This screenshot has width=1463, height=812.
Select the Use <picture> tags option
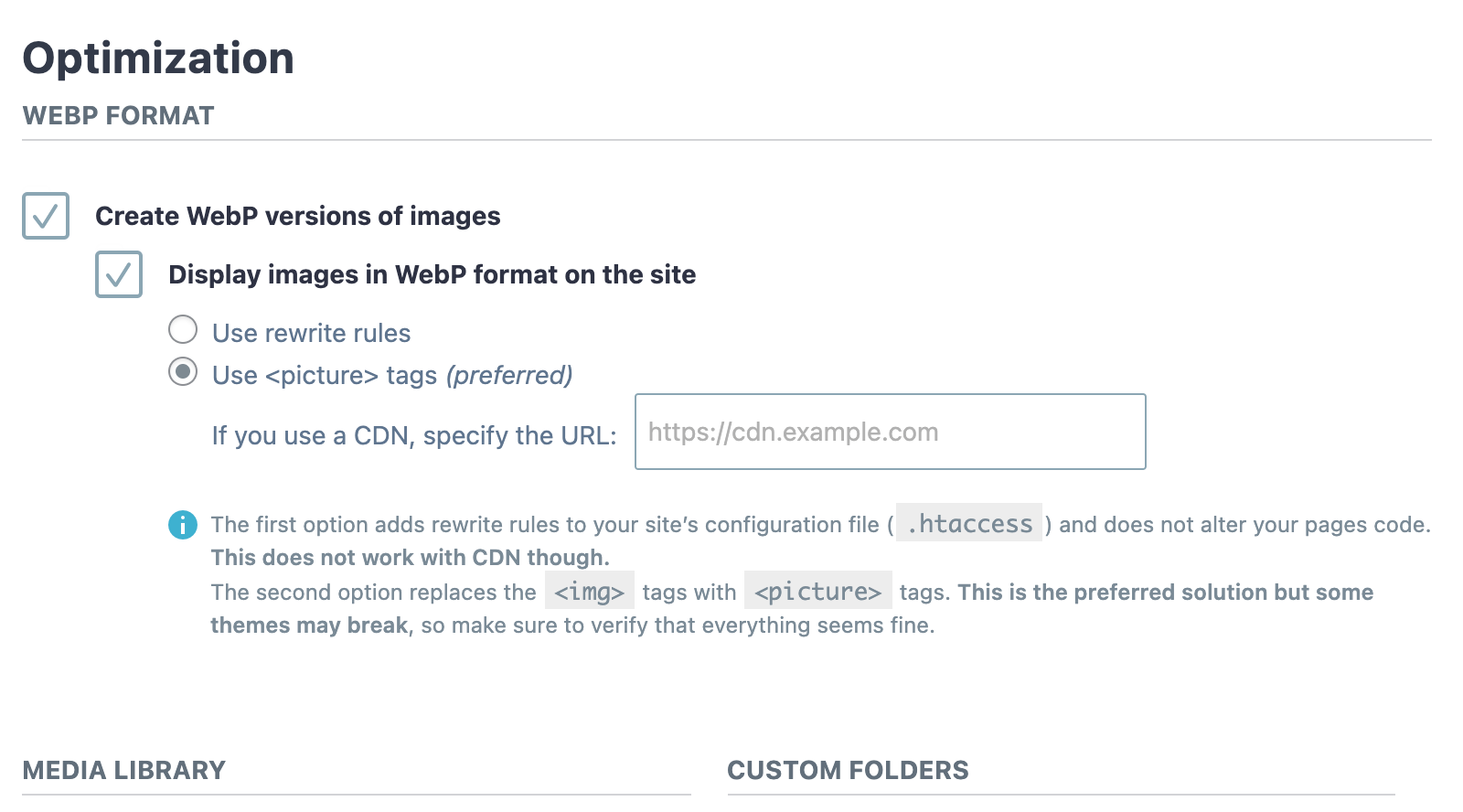tap(185, 373)
